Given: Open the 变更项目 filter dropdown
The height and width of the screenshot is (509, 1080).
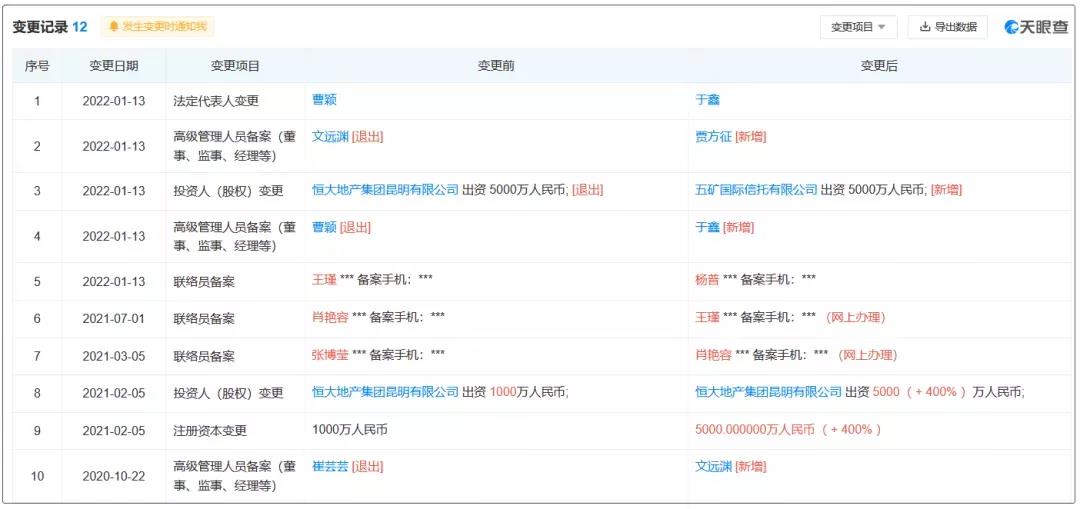Looking at the screenshot, I should pyautogui.click(x=858, y=27).
